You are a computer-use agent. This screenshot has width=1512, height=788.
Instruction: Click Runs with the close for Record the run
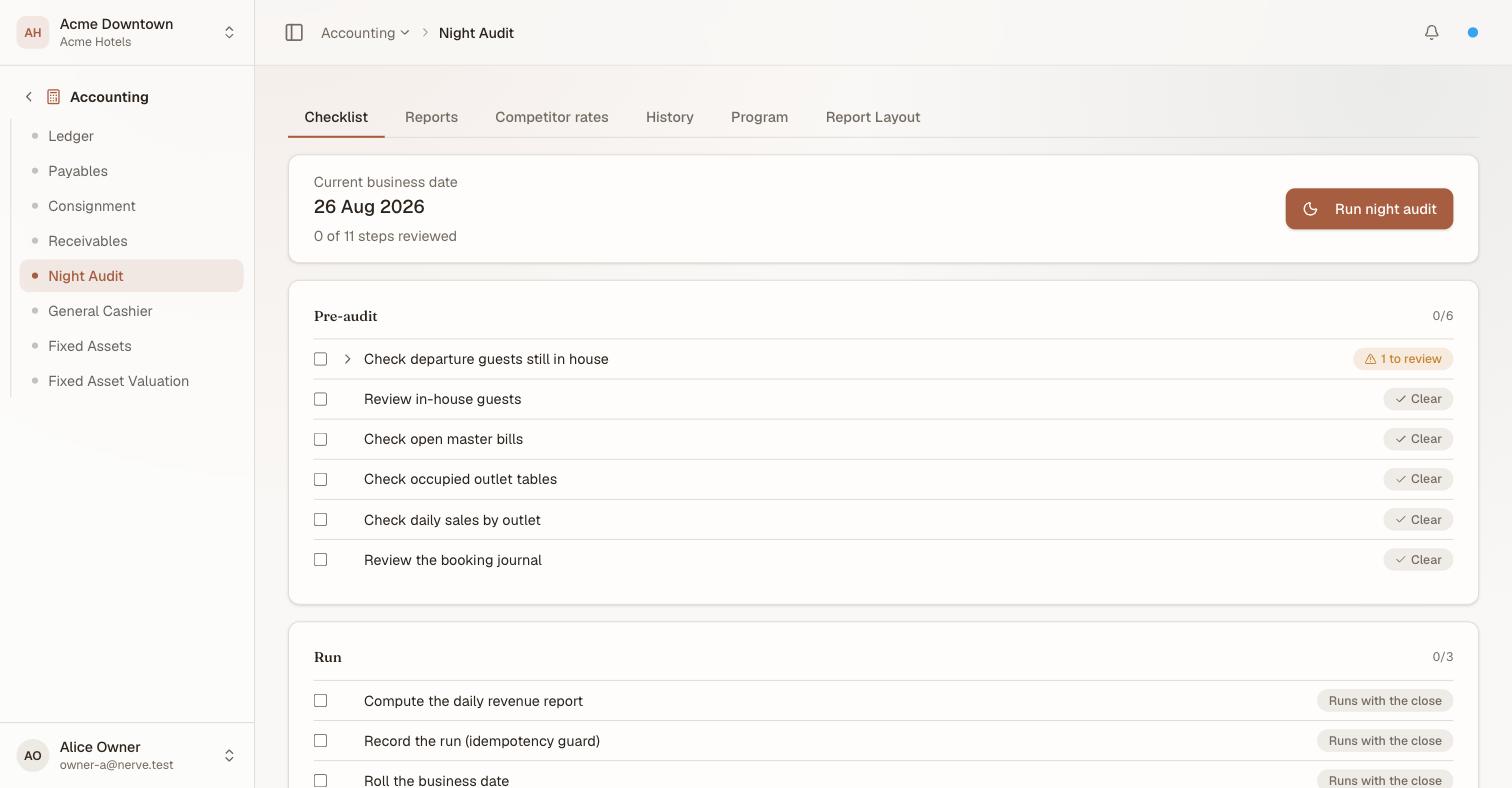(x=1385, y=741)
